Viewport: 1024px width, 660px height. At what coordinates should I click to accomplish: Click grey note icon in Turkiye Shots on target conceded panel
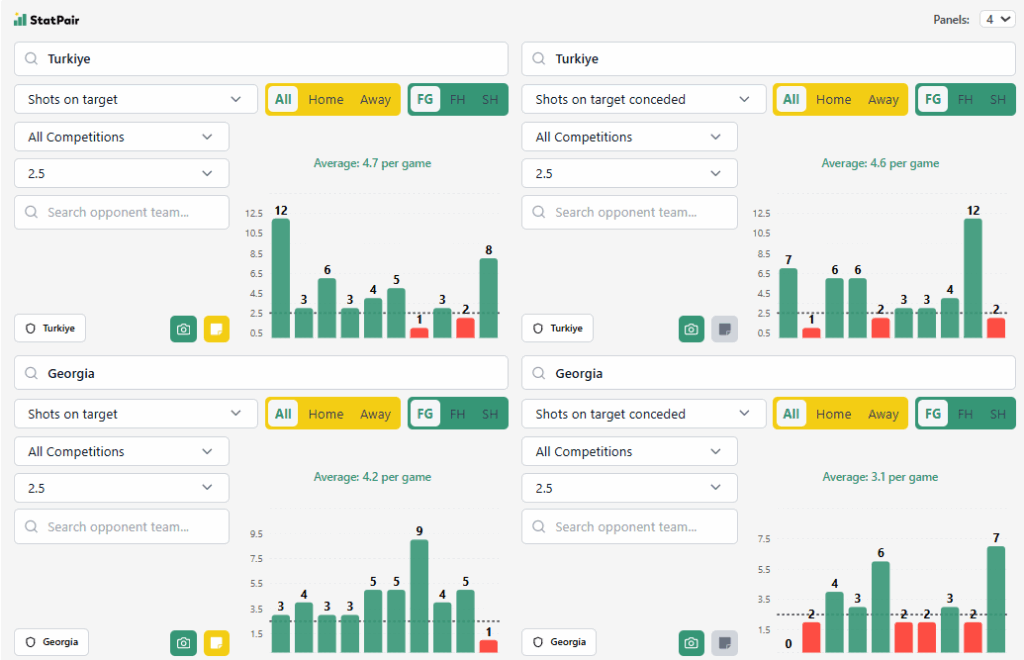(x=724, y=329)
